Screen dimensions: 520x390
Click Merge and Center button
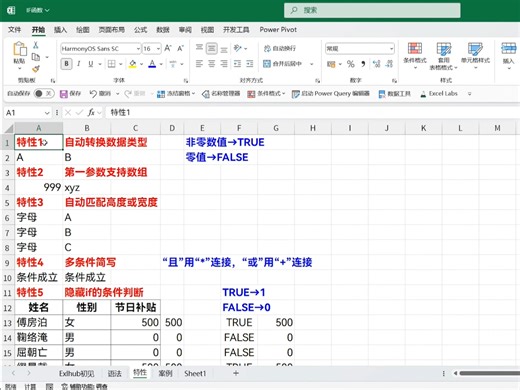283,64
